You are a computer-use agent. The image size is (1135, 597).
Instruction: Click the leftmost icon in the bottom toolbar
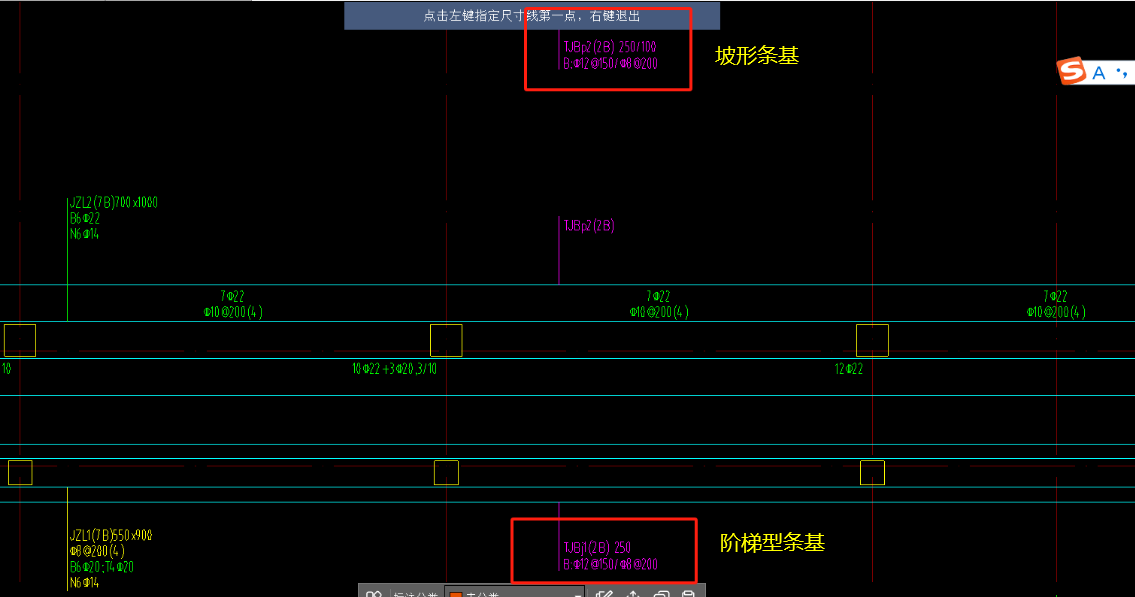pos(374,593)
